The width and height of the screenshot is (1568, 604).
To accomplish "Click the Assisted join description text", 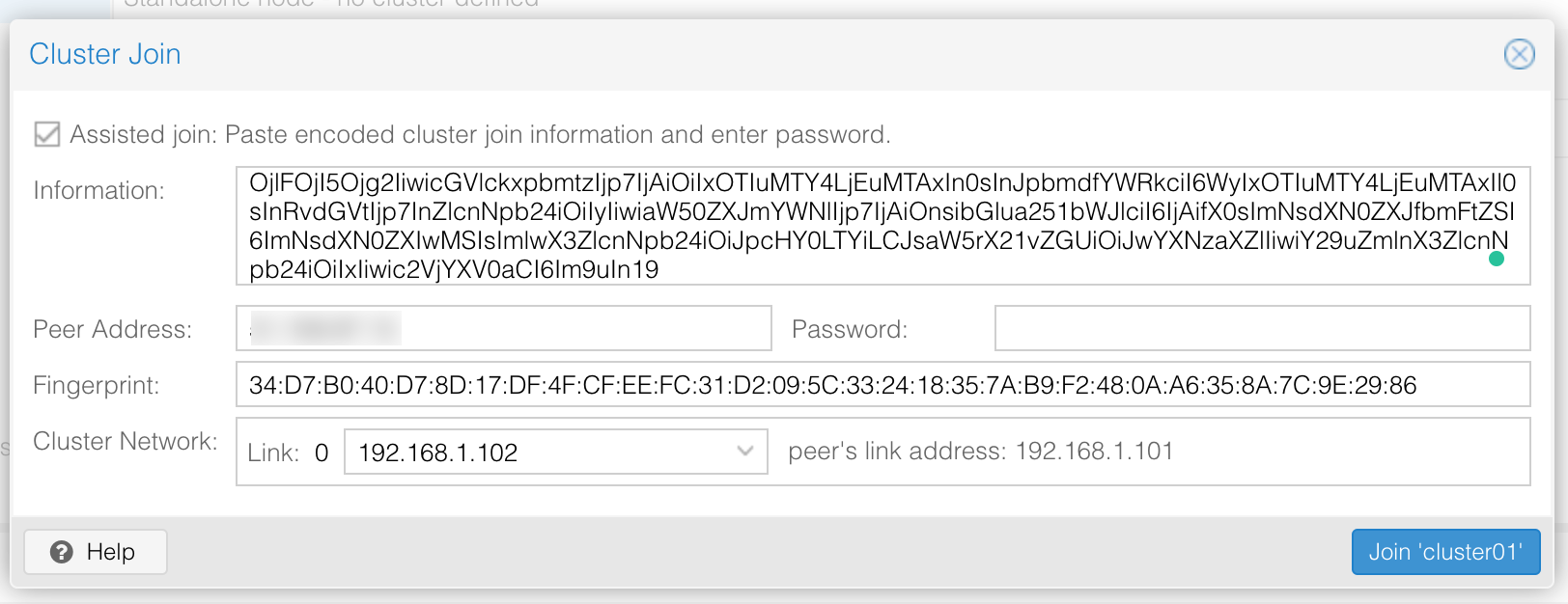I will pyautogui.click(x=480, y=134).
